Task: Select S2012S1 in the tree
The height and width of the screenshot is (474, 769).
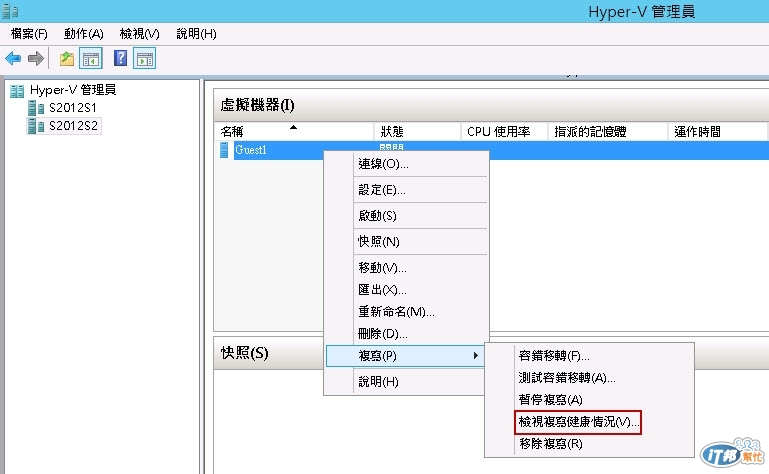Action: [73, 108]
